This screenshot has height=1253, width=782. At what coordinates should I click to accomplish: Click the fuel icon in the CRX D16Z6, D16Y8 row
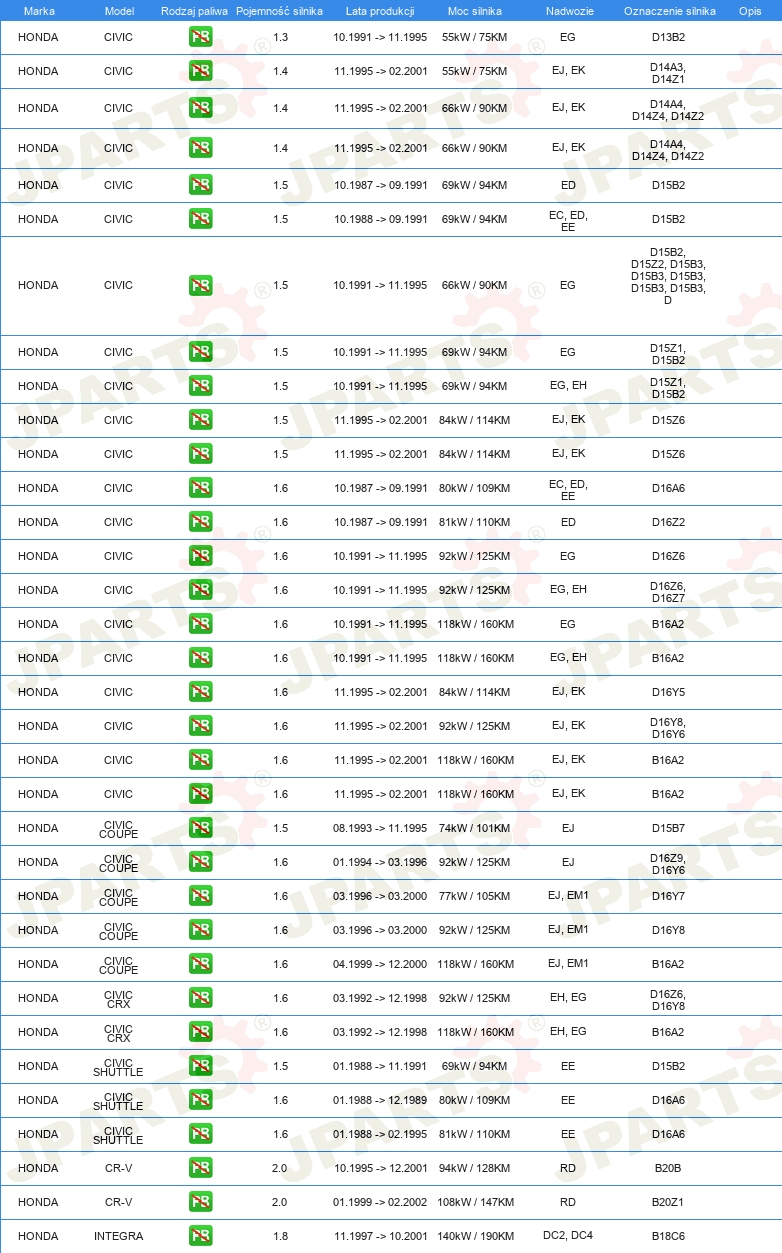[x=200, y=998]
